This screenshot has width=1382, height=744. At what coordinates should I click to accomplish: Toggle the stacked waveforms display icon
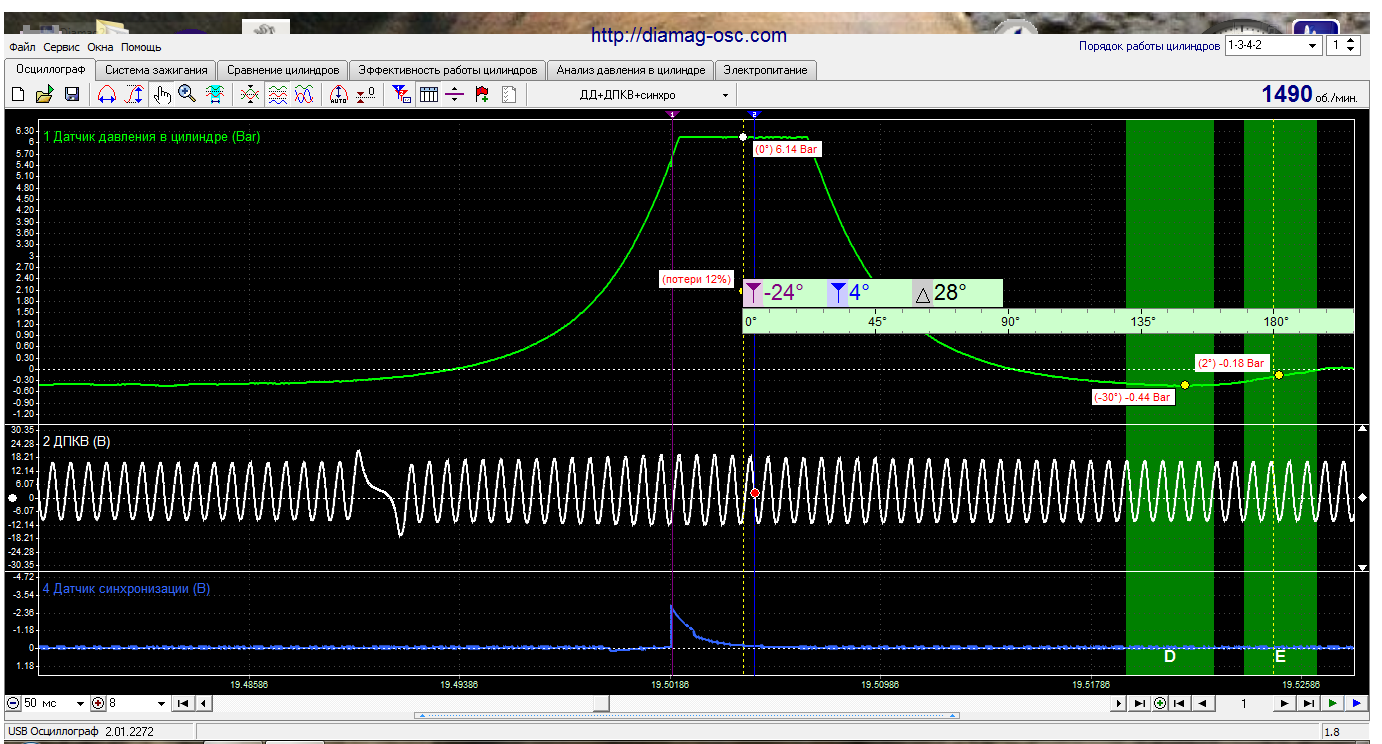(x=278, y=94)
